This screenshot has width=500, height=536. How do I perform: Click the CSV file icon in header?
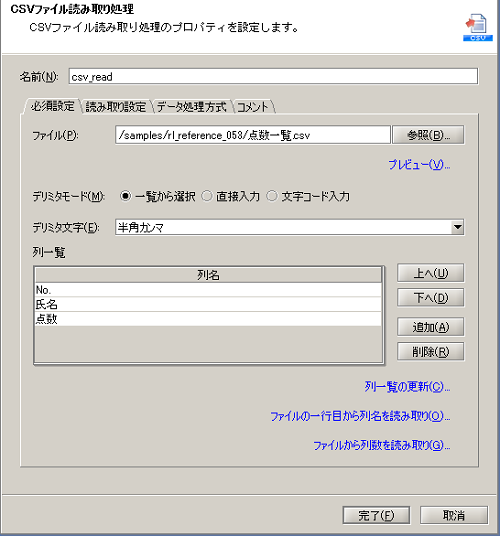(x=478, y=27)
